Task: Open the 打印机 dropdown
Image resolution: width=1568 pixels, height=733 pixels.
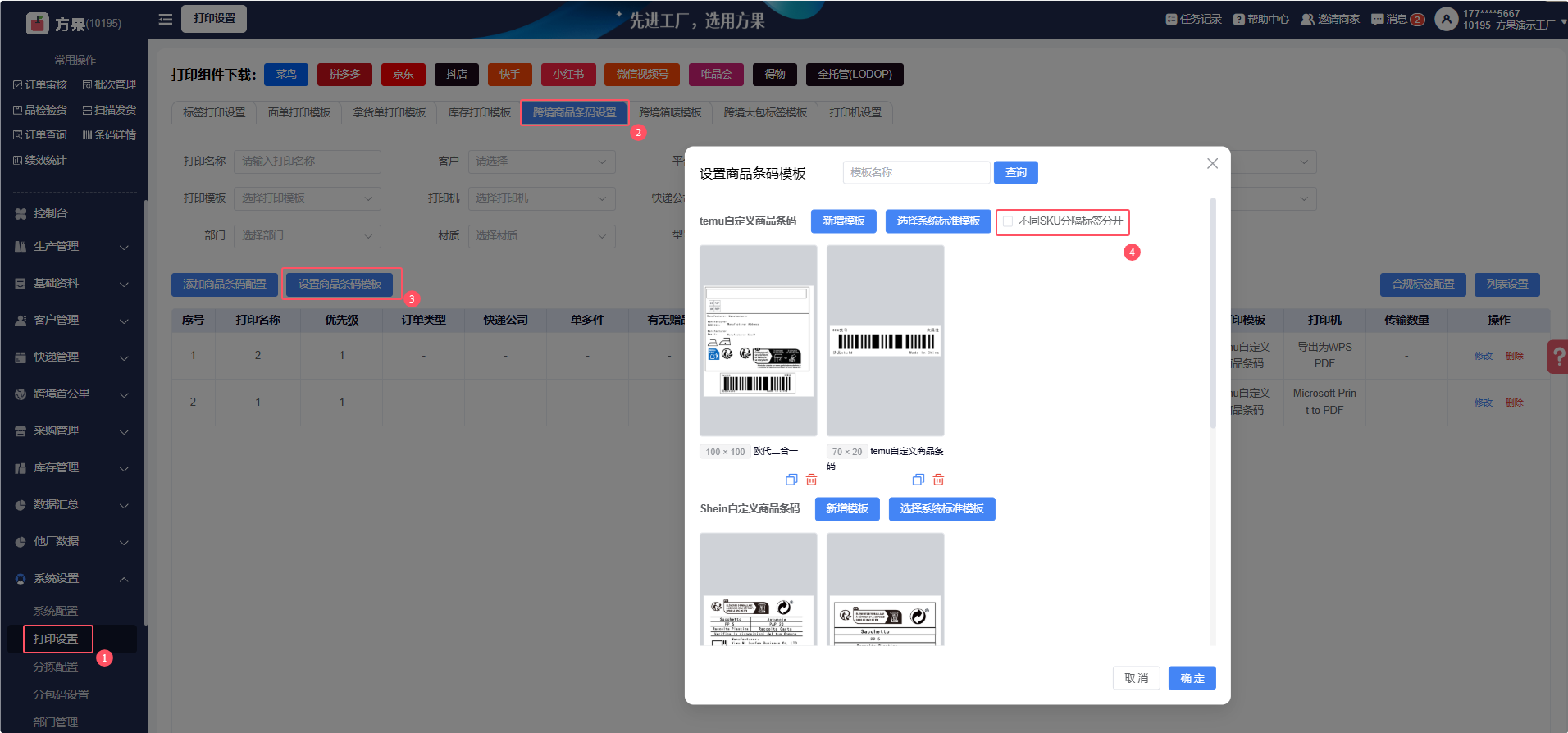Action: (541, 198)
